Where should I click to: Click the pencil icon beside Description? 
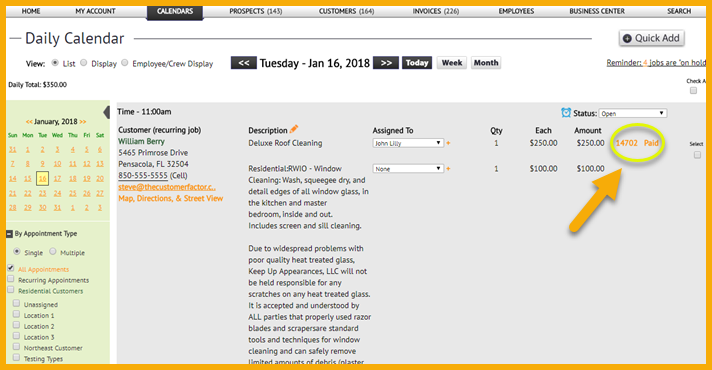(294, 129)
